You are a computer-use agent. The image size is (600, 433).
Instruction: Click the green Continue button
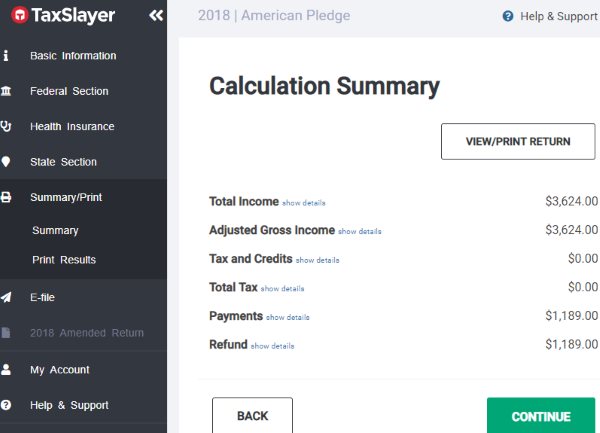(540, 416)
